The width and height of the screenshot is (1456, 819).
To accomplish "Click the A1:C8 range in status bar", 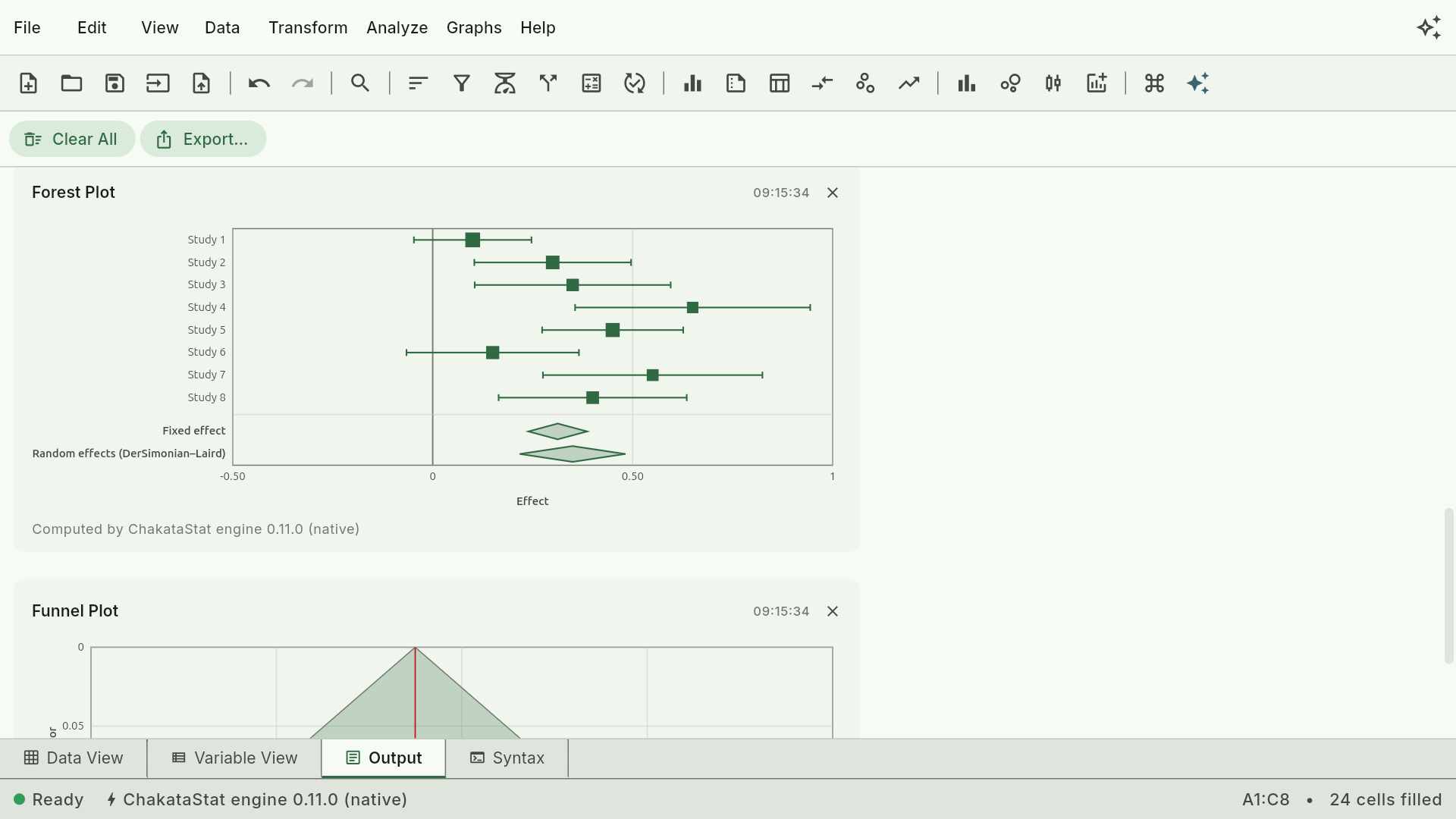I will [1266, 799].
